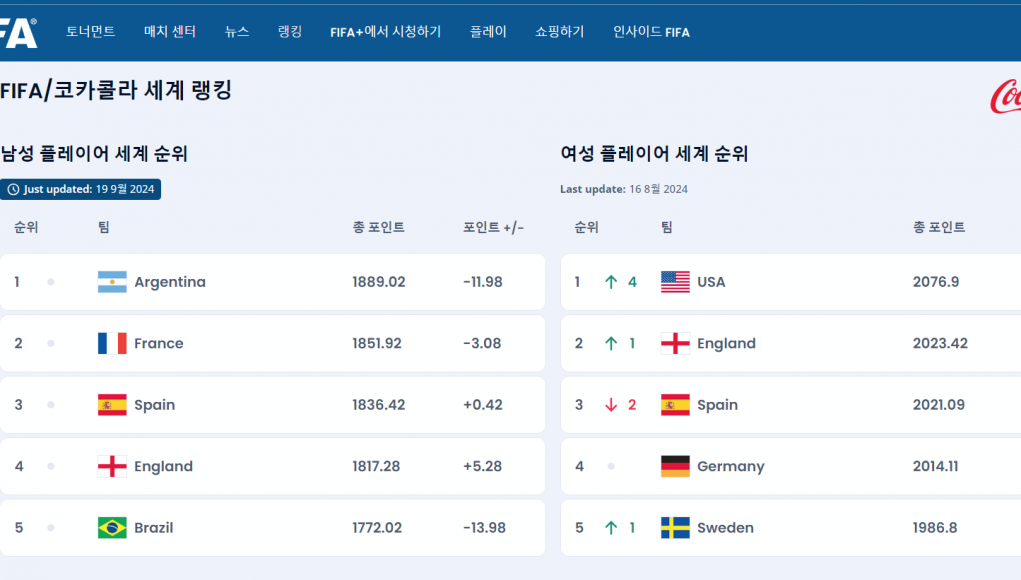Click the men's 포인트 +/- column header
Image resolution: width=1021 pixels, height=580 pixels.
493,228
